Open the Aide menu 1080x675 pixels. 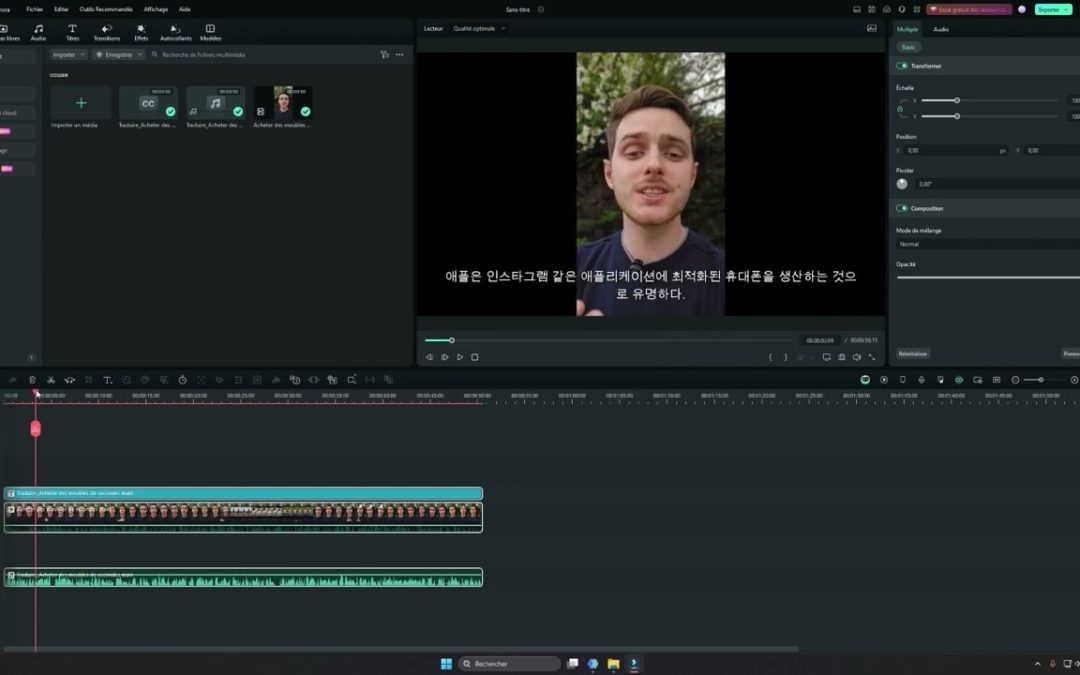point(185,9)
